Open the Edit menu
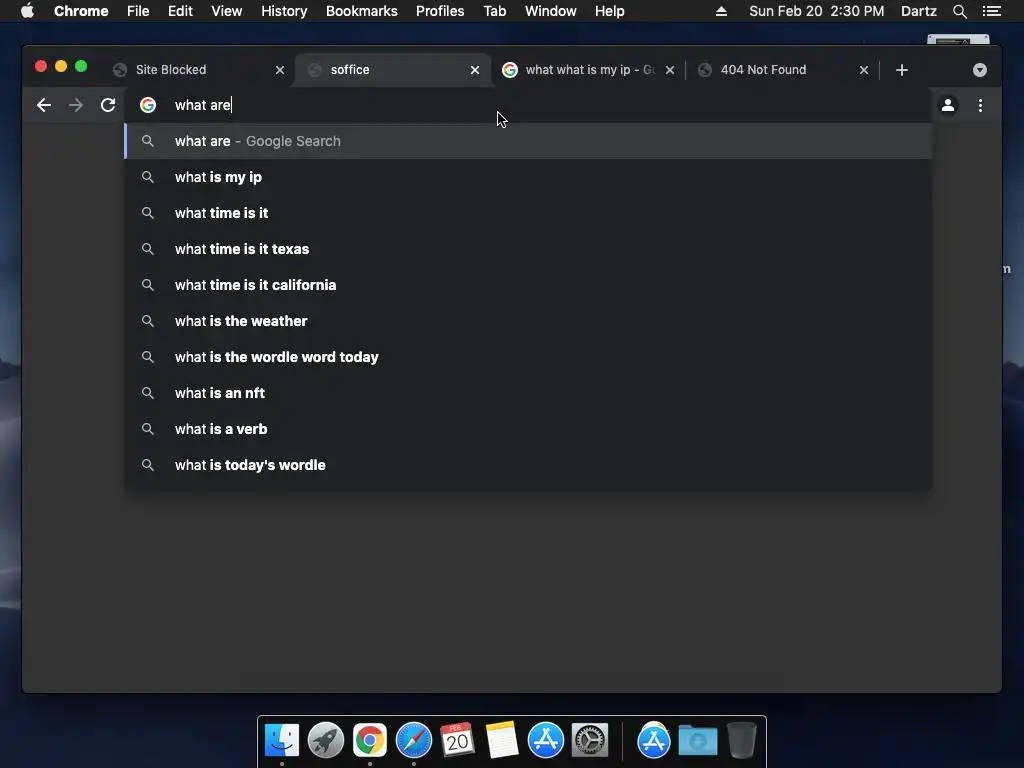 tap(180, 11)
